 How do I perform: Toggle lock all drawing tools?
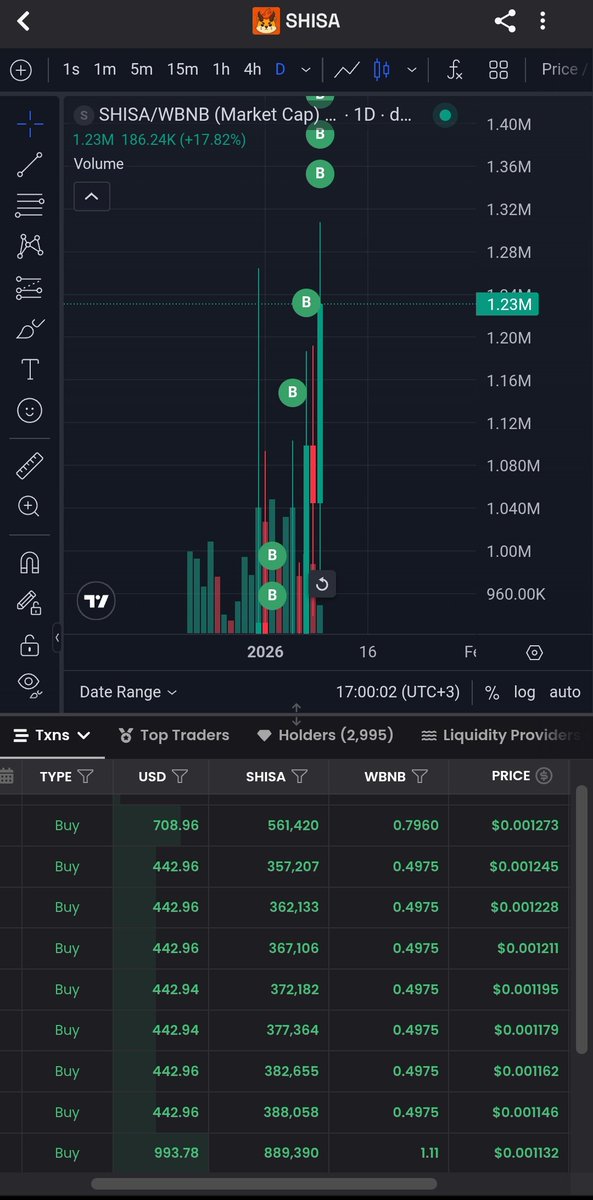coord(30,645)
